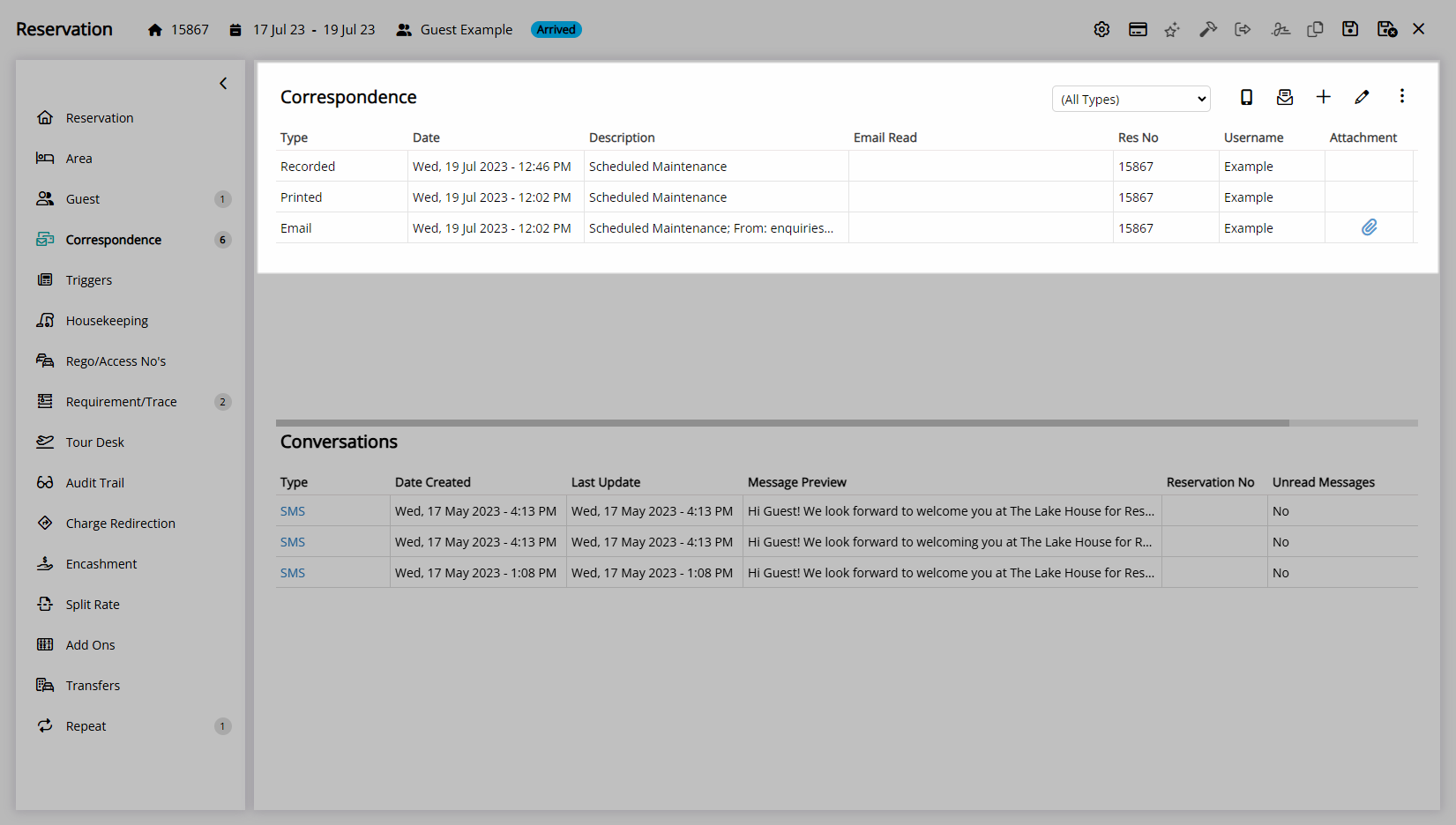This screenshot has height=825, width=1456.
Task: Add new correspondence with plus icon
Action: coord(1323,97)
